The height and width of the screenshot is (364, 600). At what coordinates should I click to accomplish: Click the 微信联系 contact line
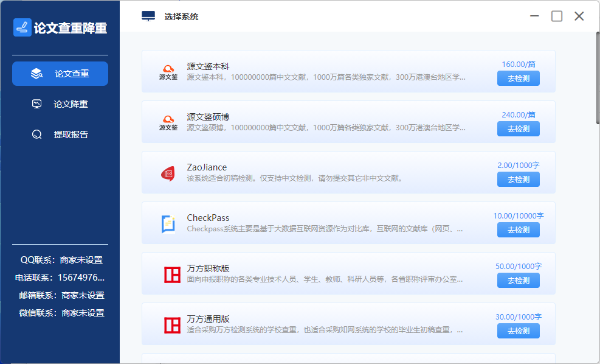click(x=62, y=313)
